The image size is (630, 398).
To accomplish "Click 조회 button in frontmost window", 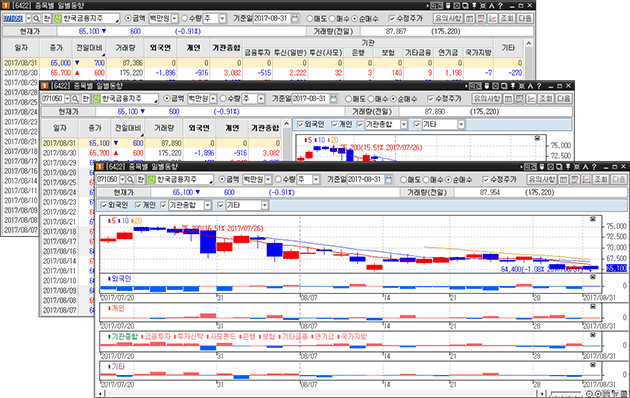I will pos(600,180).
